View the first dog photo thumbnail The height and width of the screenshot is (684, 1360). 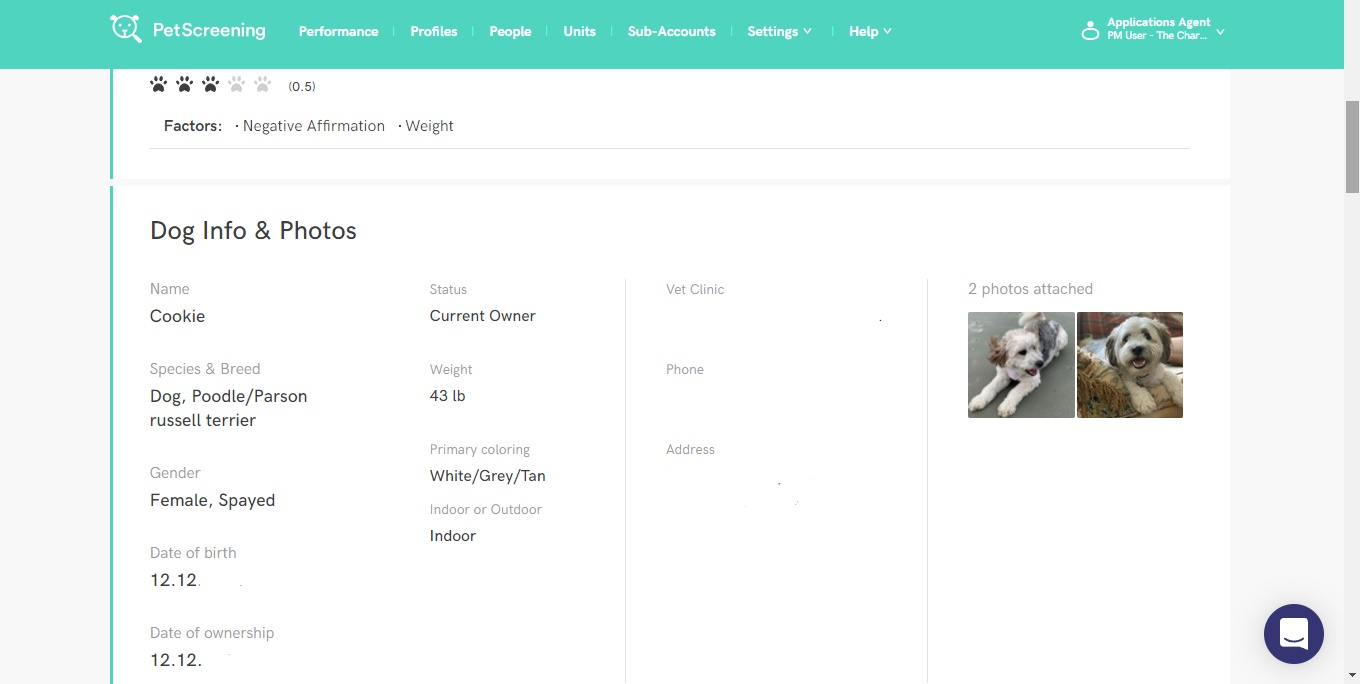(x=1021, y=365)
